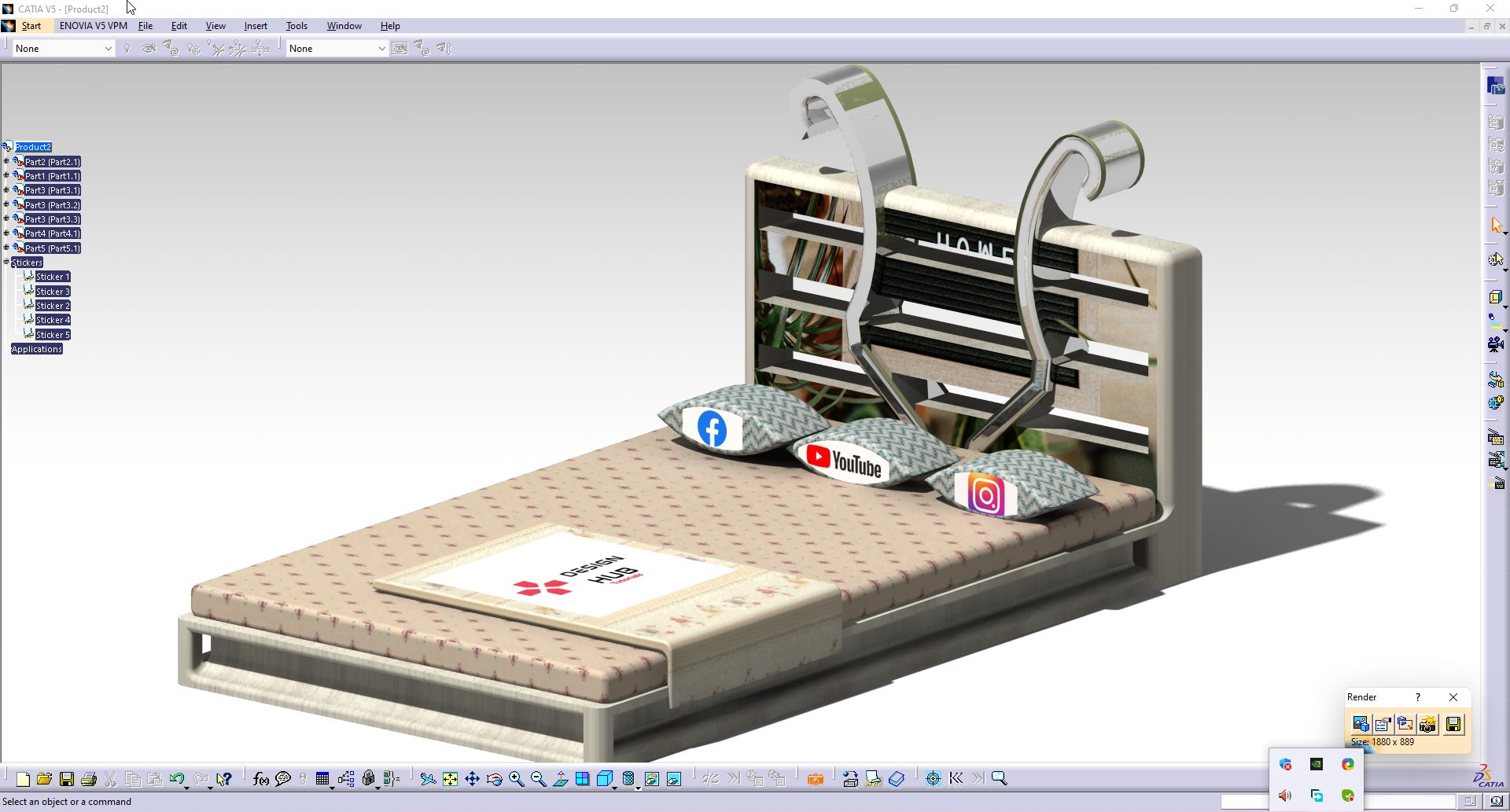Open the Create Box environment tool
This screenshot has width=1510, height=812.
click(1496, 297)
